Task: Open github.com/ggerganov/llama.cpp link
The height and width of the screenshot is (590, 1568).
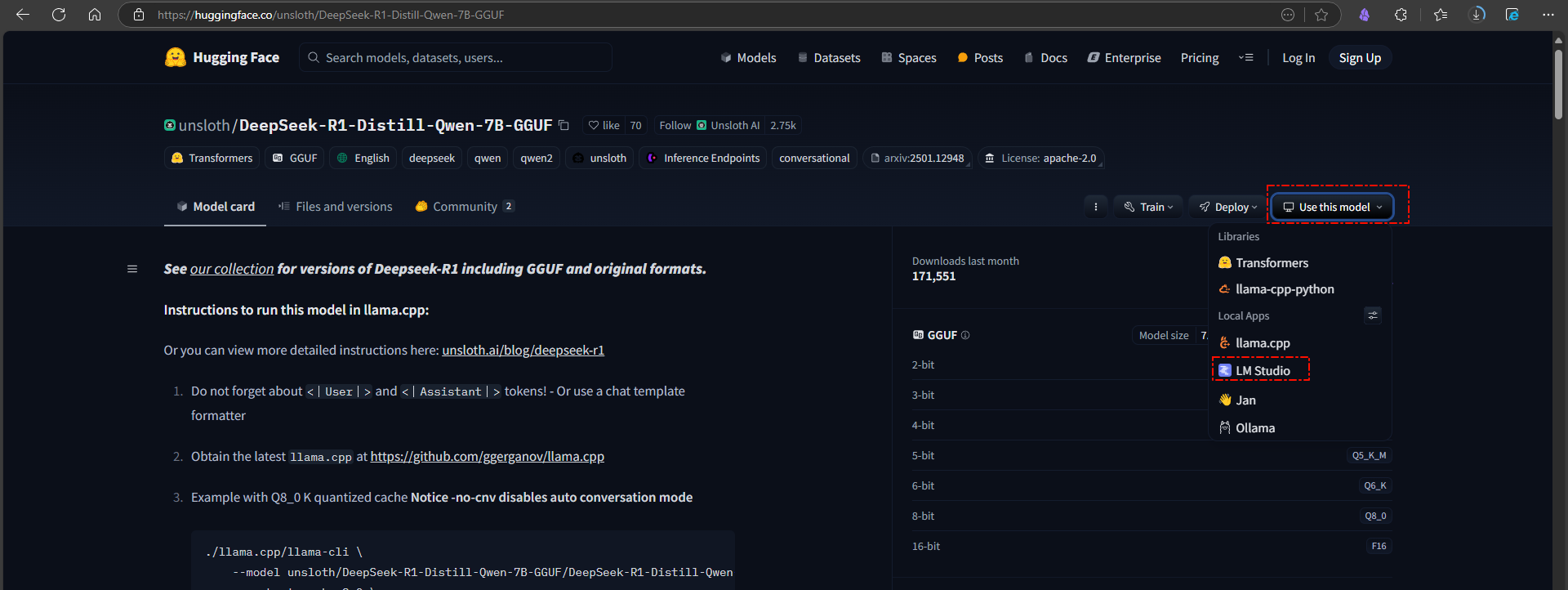Action: (488, 456)
